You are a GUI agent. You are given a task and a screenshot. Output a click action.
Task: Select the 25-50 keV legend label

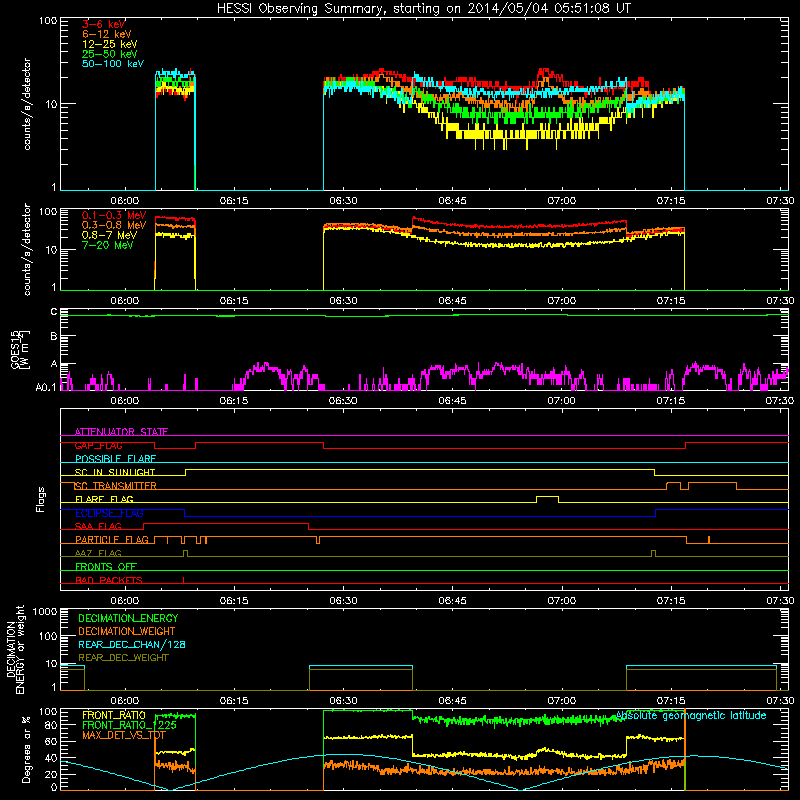pos(110,54)
